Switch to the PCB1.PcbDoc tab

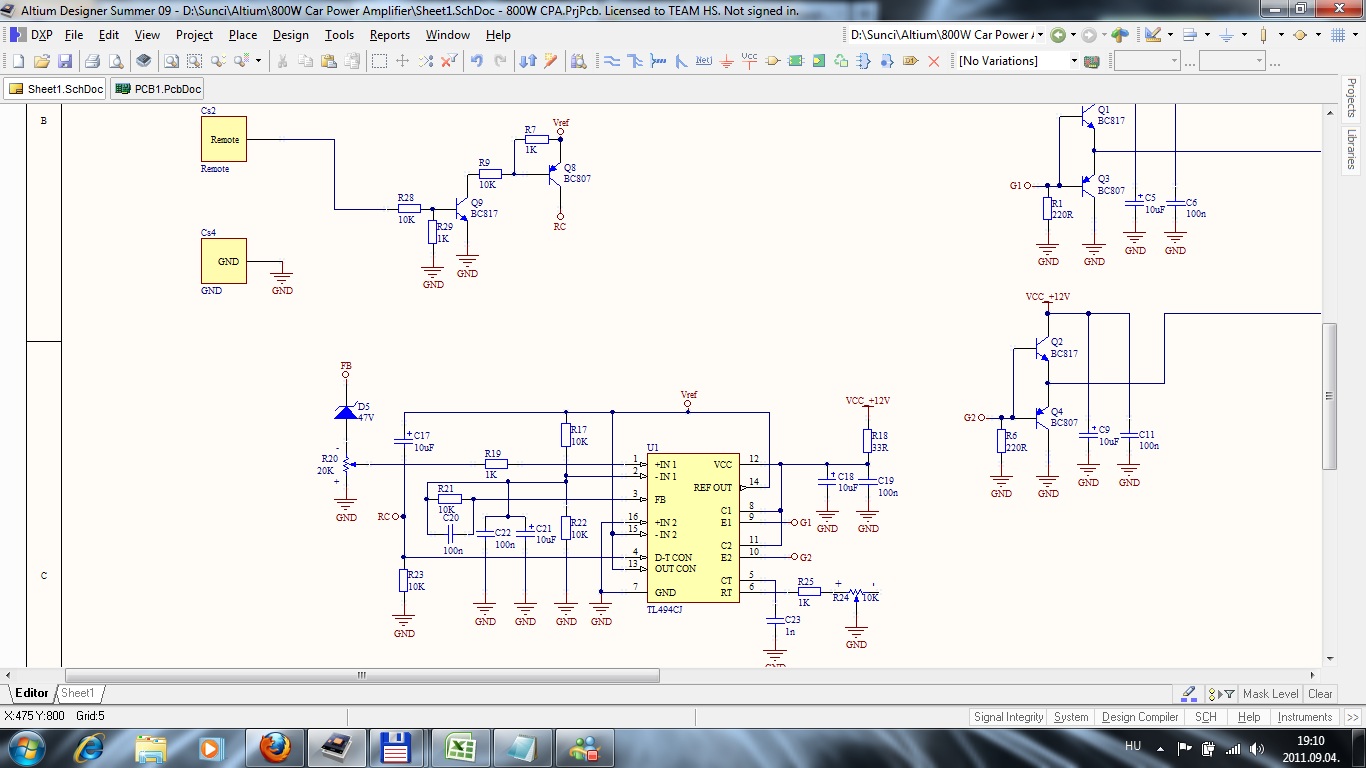(x=158, y=89)
